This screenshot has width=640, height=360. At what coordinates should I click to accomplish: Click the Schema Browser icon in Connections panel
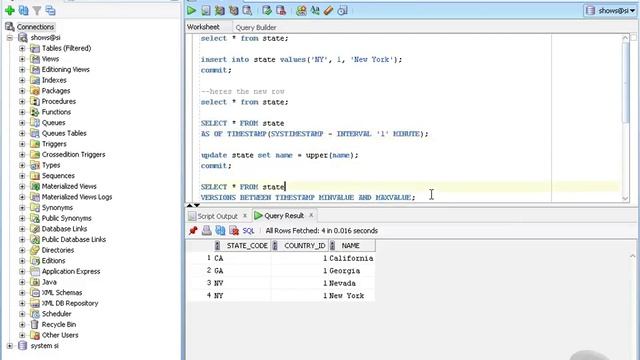tap(50, 11)
